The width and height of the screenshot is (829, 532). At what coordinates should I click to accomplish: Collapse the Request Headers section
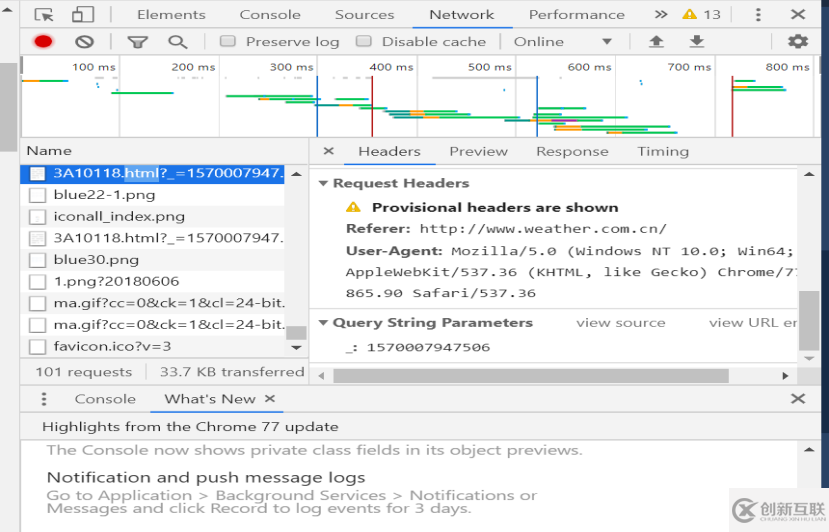coord(324,184)
